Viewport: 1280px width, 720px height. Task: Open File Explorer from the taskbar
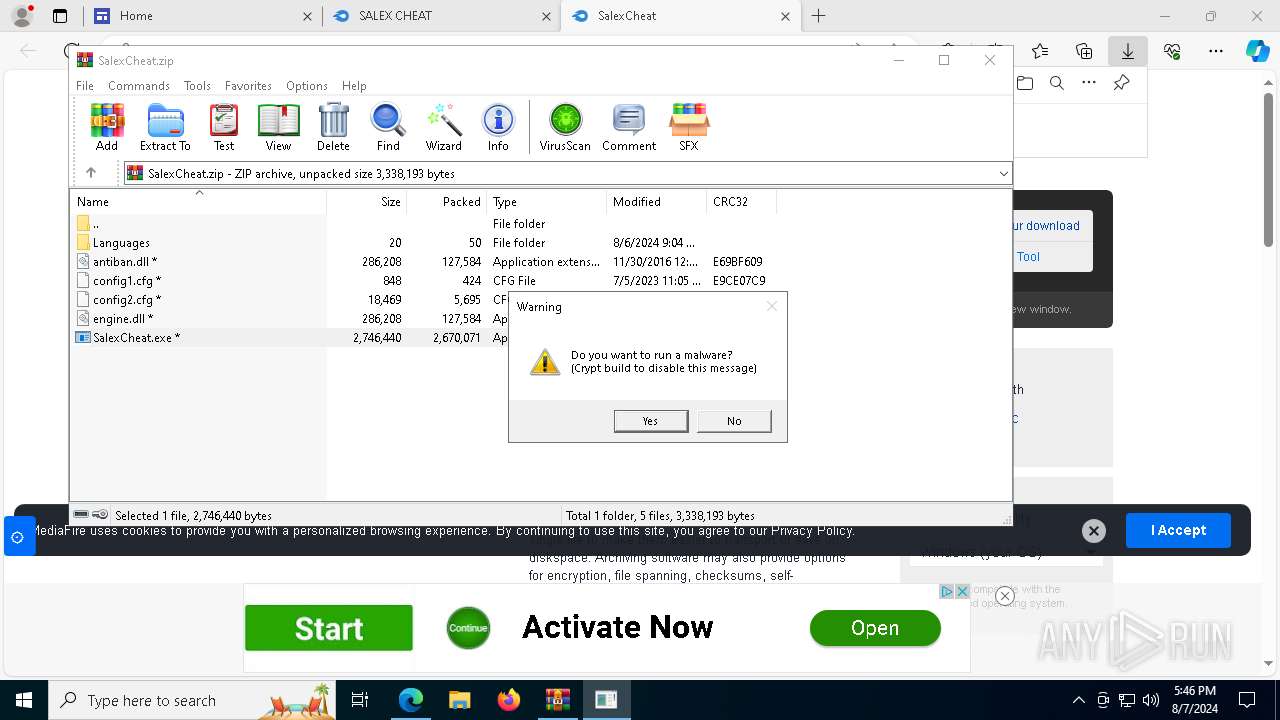click(x=459, y=700)
